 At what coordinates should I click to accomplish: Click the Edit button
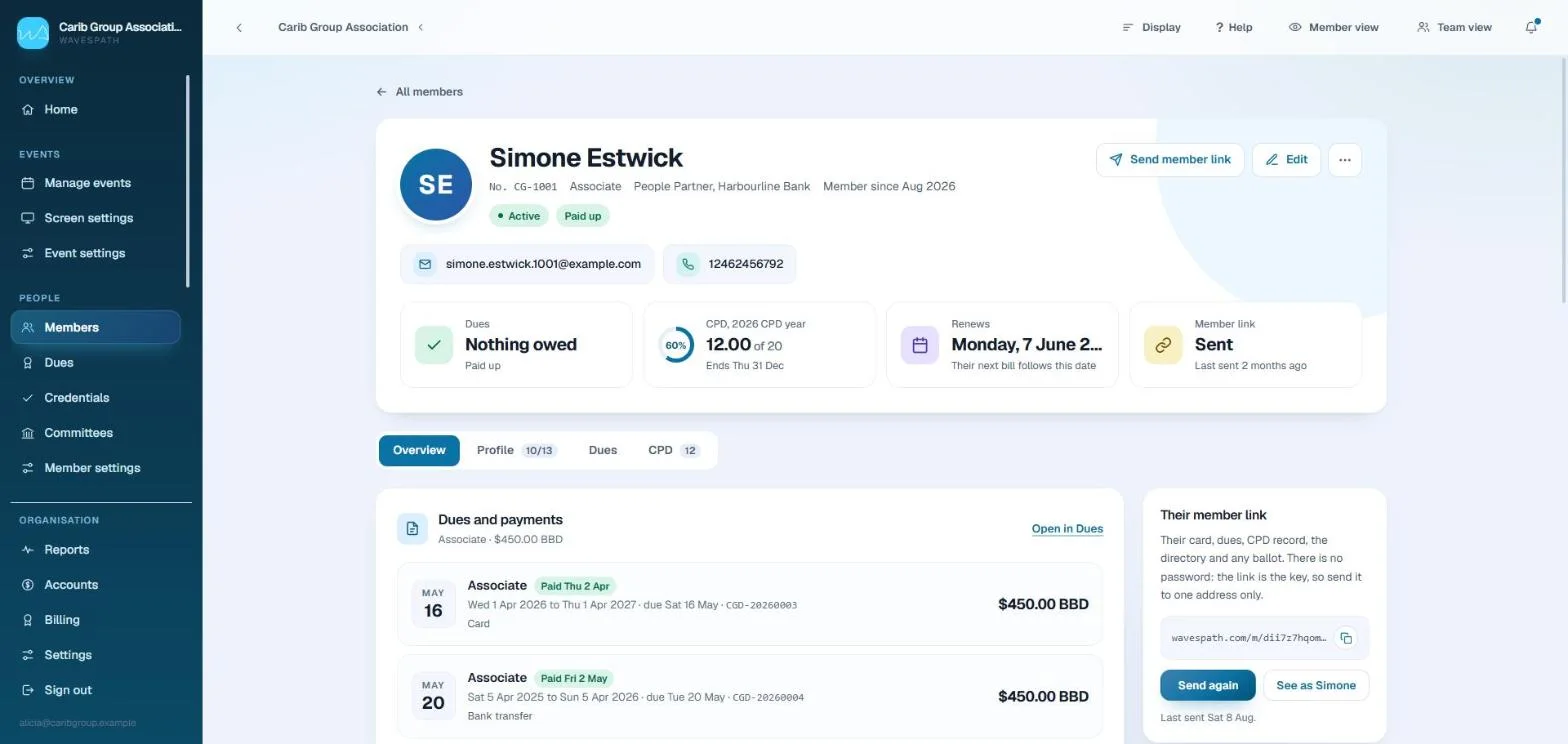pyautogui.click(x=1286, y=160)
